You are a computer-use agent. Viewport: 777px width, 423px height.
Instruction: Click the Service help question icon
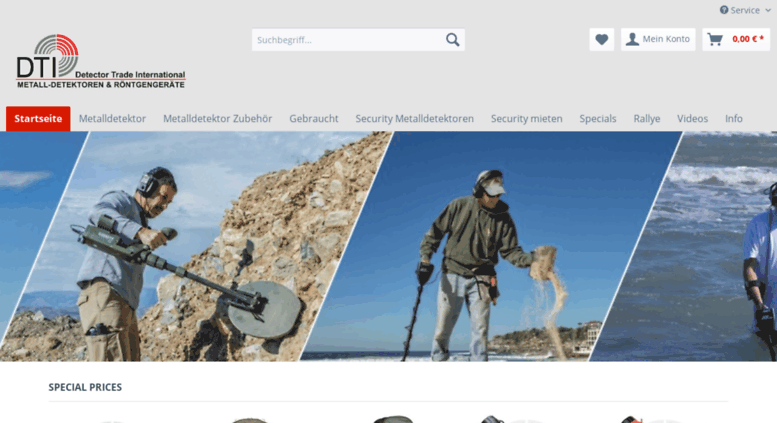pyautogui.click(x=724, y=10)
